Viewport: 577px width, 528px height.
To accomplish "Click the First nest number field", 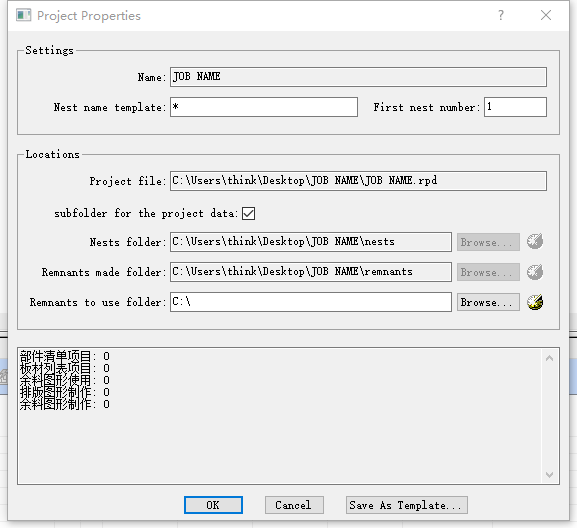I will (x=515, y=107).
